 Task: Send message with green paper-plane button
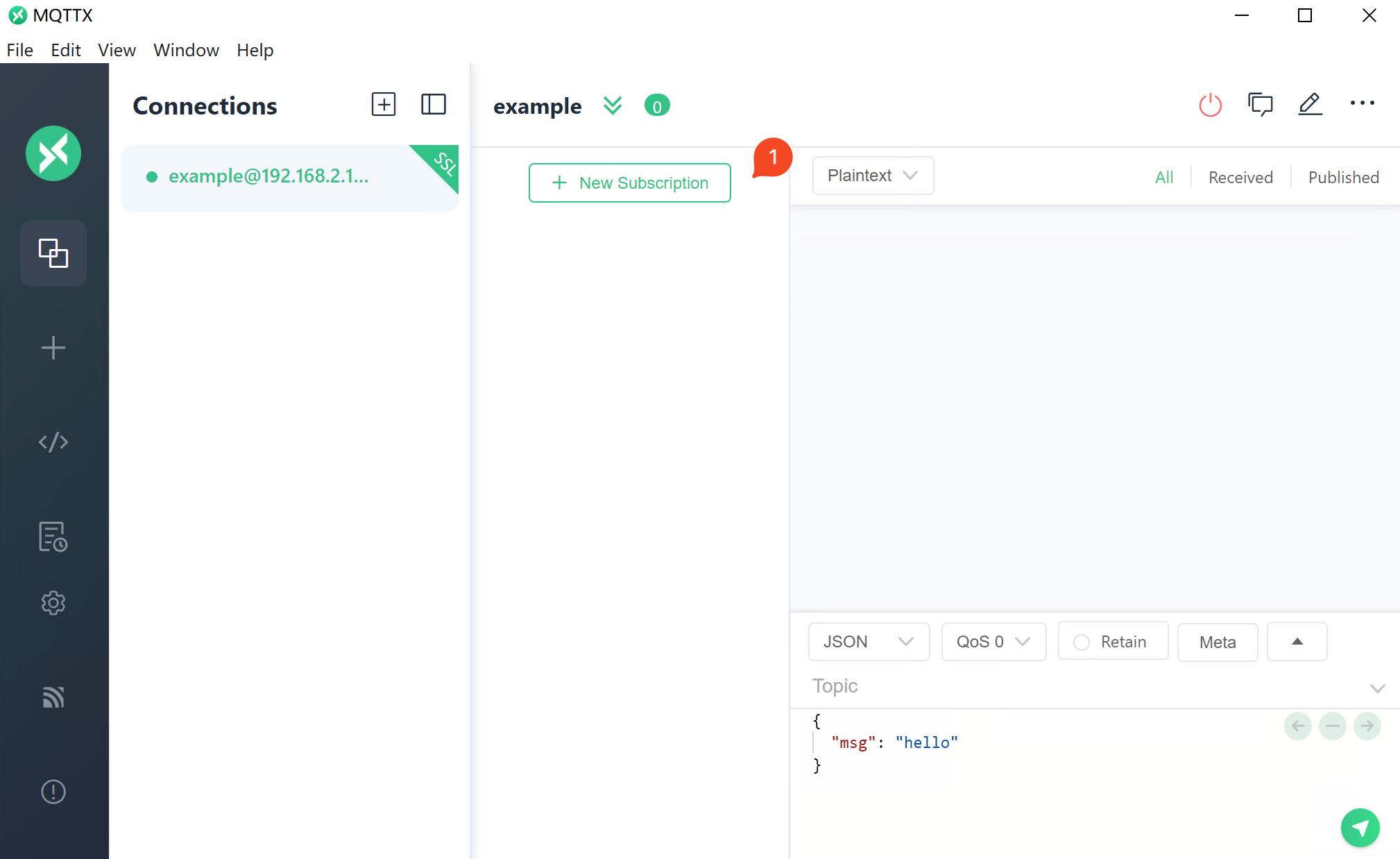tap(1360, 828)
